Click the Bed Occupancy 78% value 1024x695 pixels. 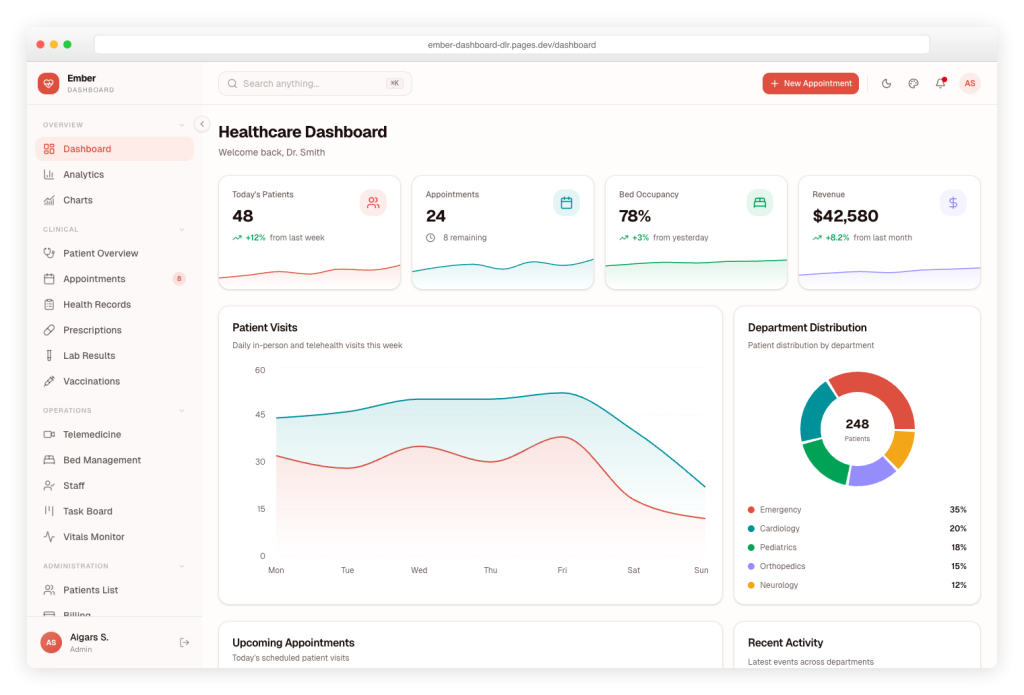(x=635, y=216)
